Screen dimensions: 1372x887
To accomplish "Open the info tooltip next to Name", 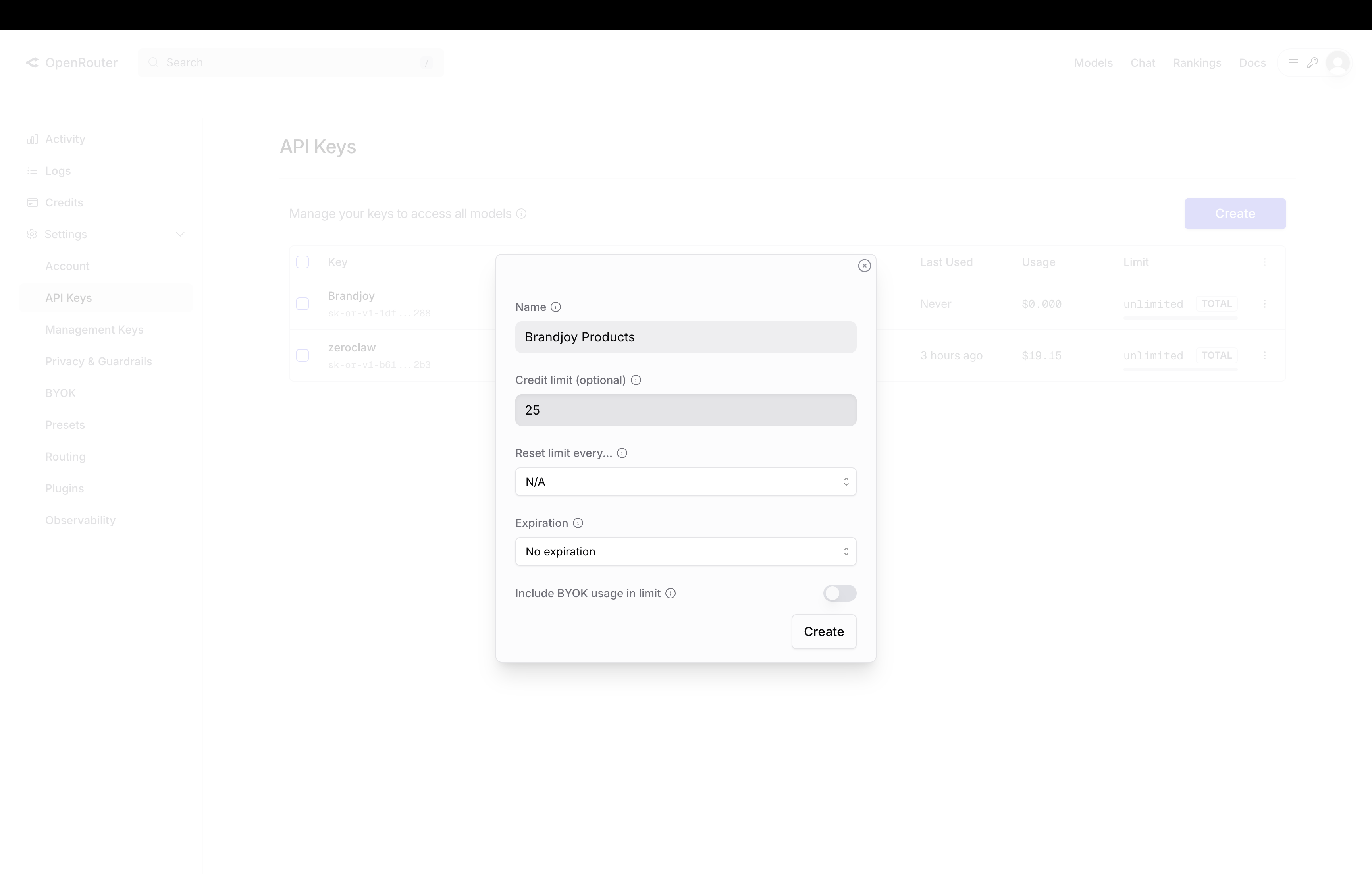I will pyautogui.click(x=556, y=307).
